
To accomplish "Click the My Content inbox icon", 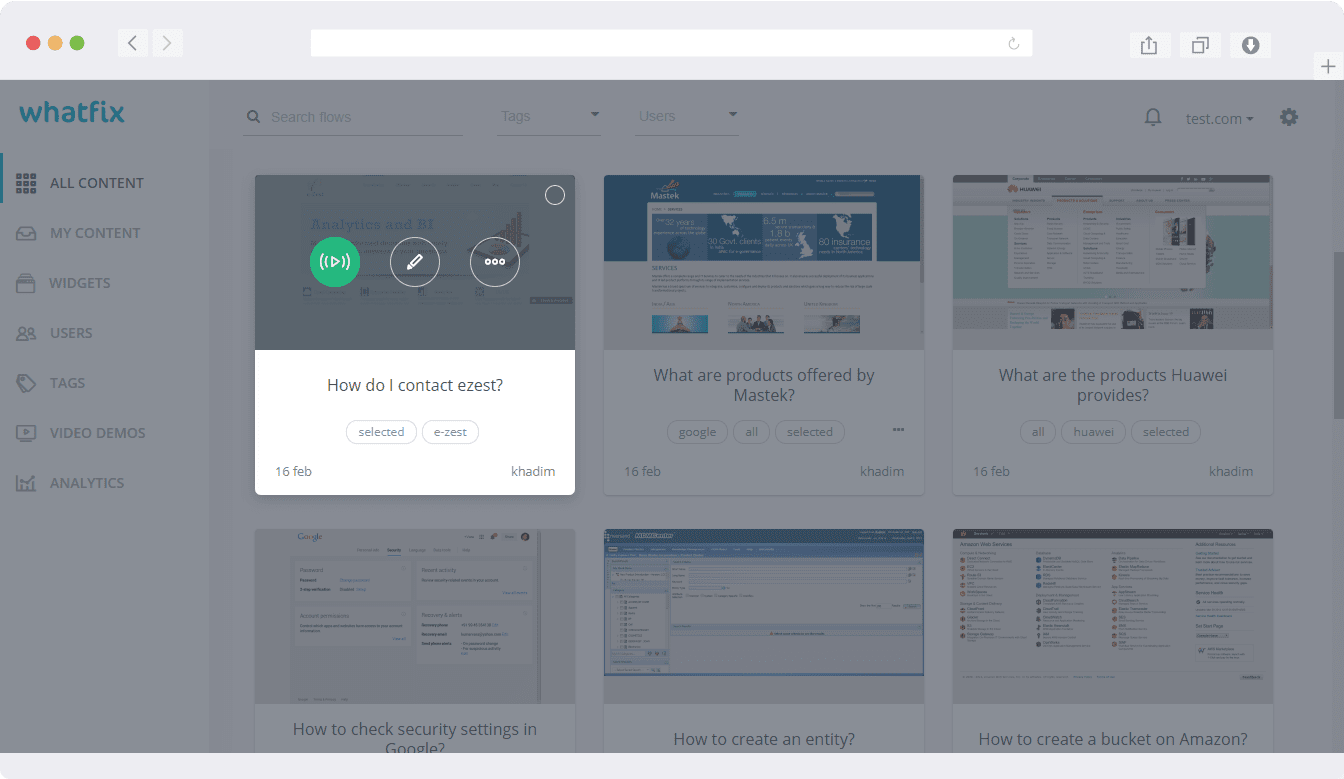I will click(x=26, y=233).
